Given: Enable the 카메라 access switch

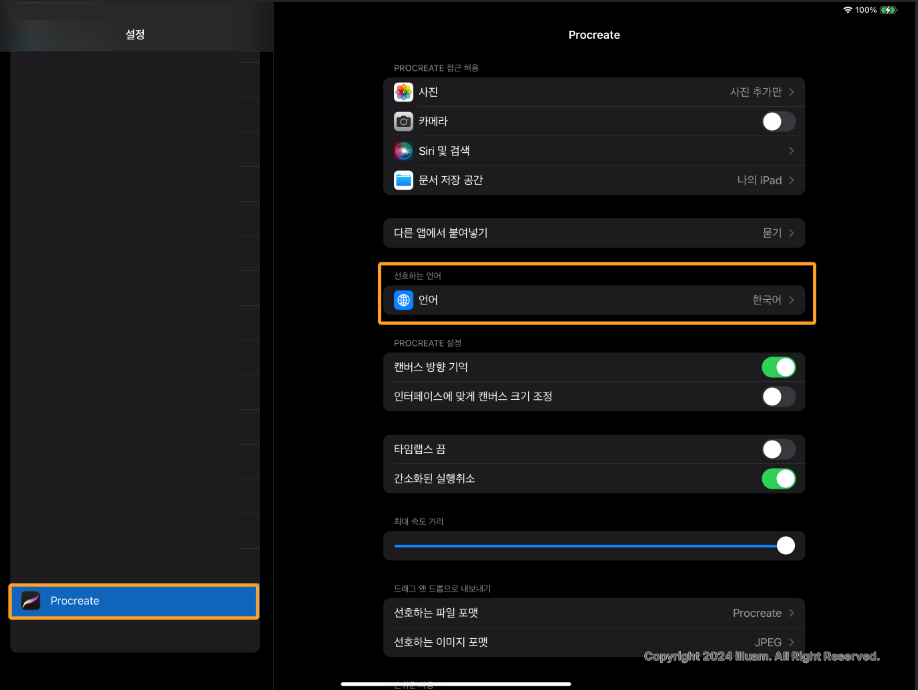Looking at the screenshot, I should point(778,122).
